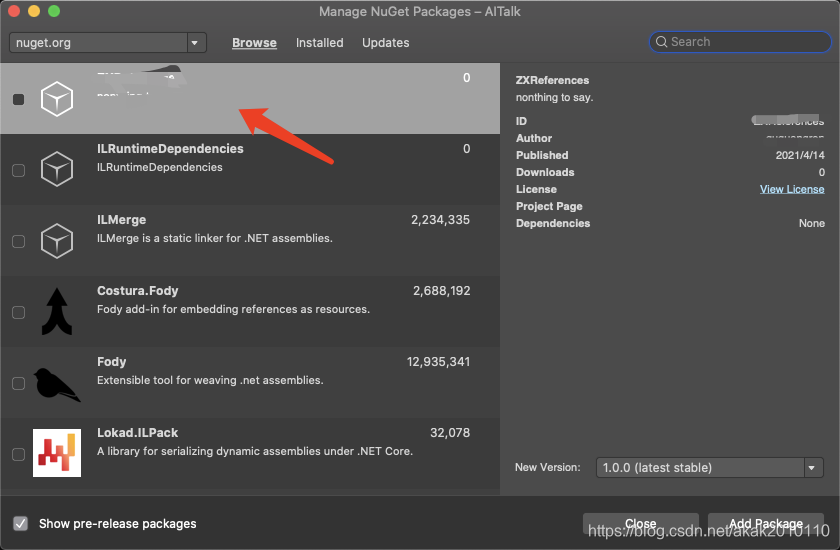Viewport: 840px width, 550px height.
Task: Click 'A library for serializing dynamic assemblies' description
Action: coord(255,451)
